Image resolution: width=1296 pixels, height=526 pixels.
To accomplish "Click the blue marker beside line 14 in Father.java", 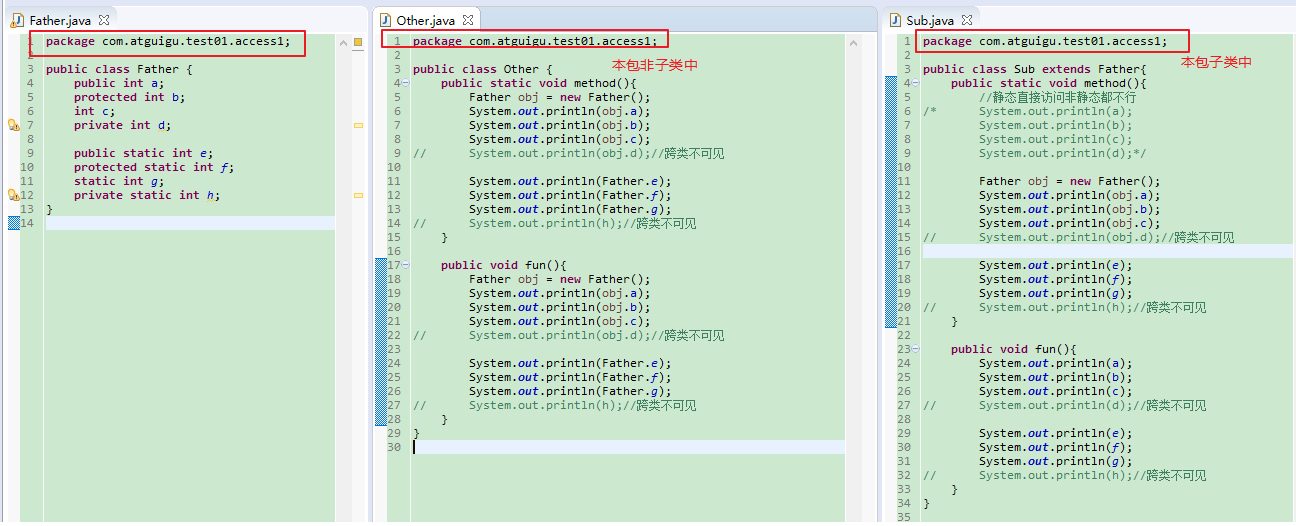I will (13, 223).
